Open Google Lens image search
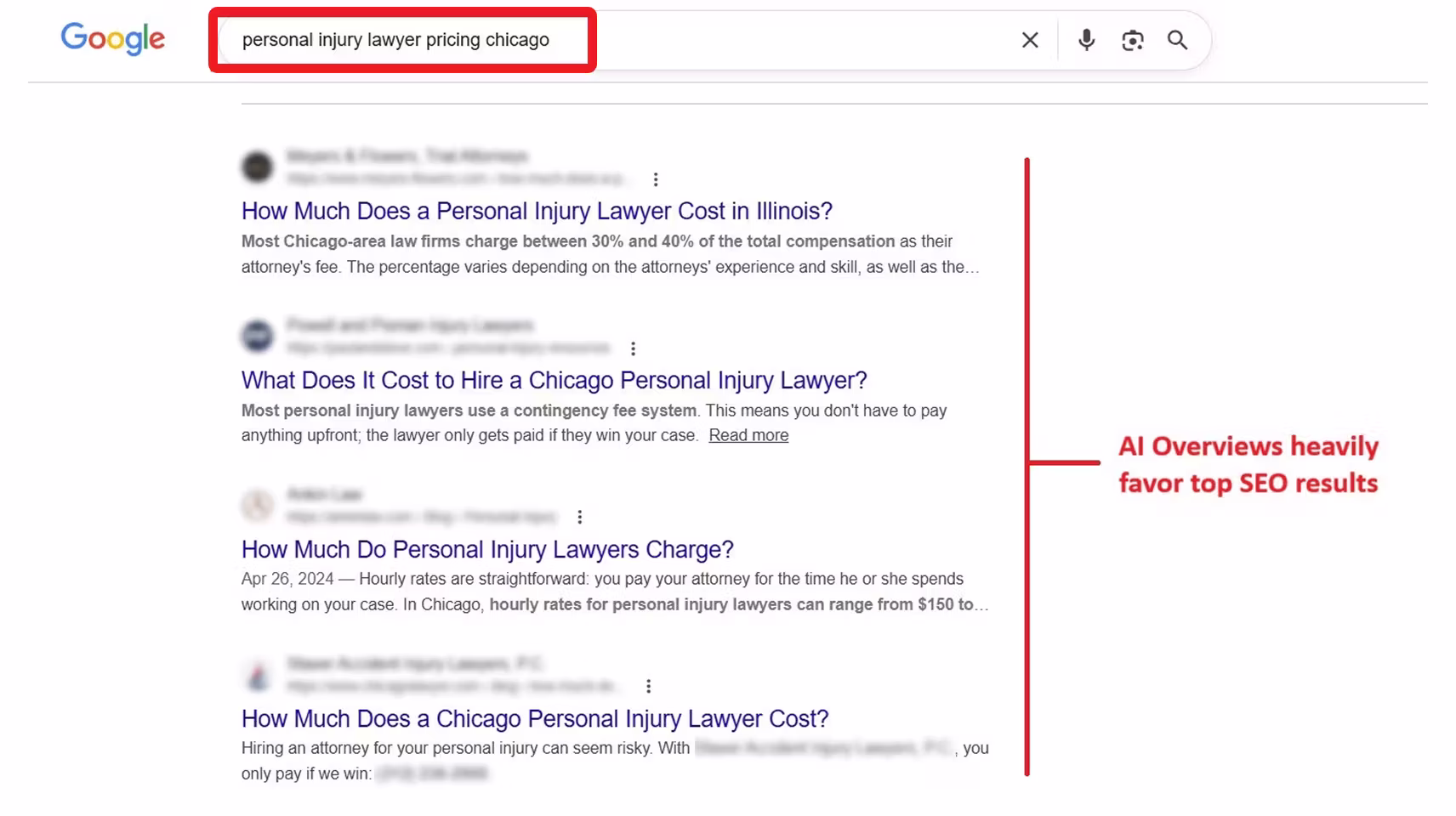This screenshot has height=816, width=1456. pos(1132,40)
